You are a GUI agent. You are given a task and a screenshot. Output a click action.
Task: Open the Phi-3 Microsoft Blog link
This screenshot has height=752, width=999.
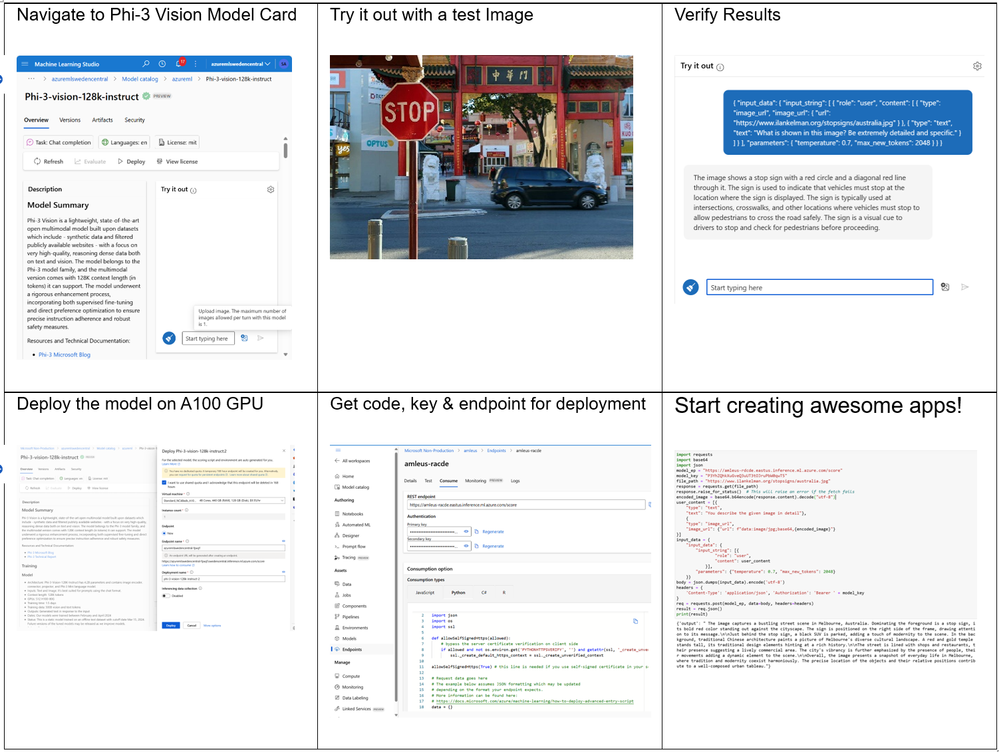(64, 354)
